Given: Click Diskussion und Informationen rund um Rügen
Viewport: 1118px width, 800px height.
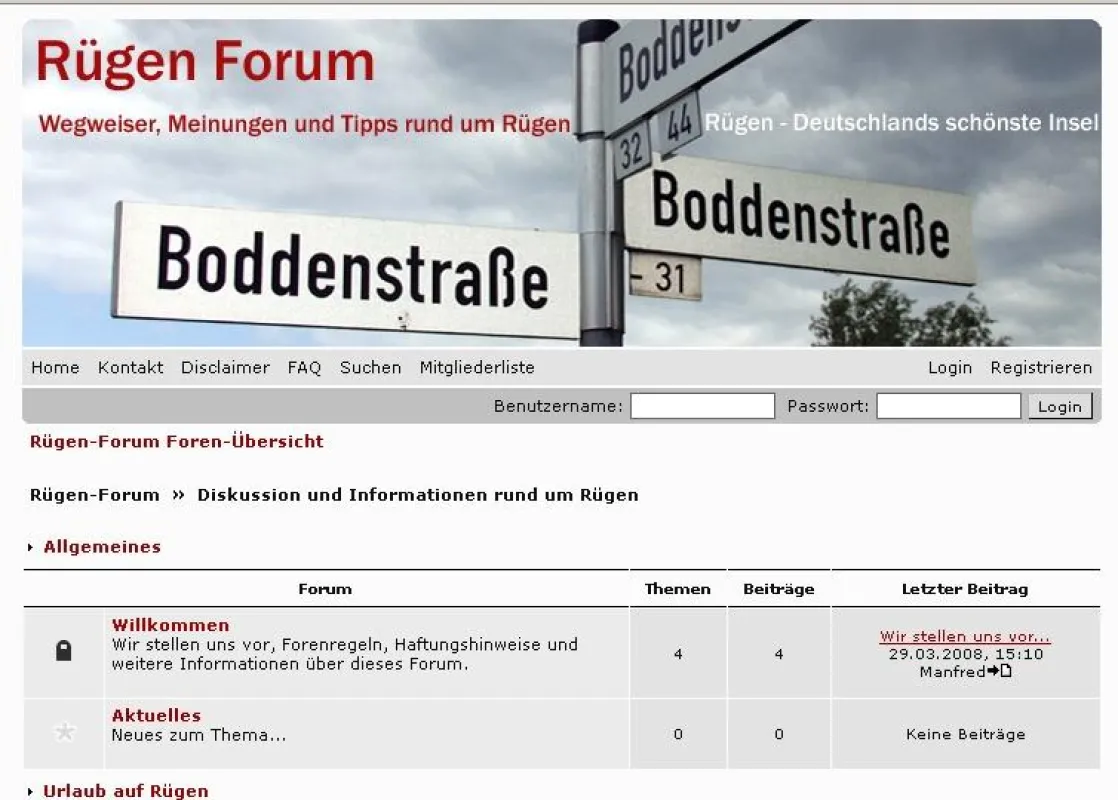Looking at the screenshot, I should (x=418, y=495).
